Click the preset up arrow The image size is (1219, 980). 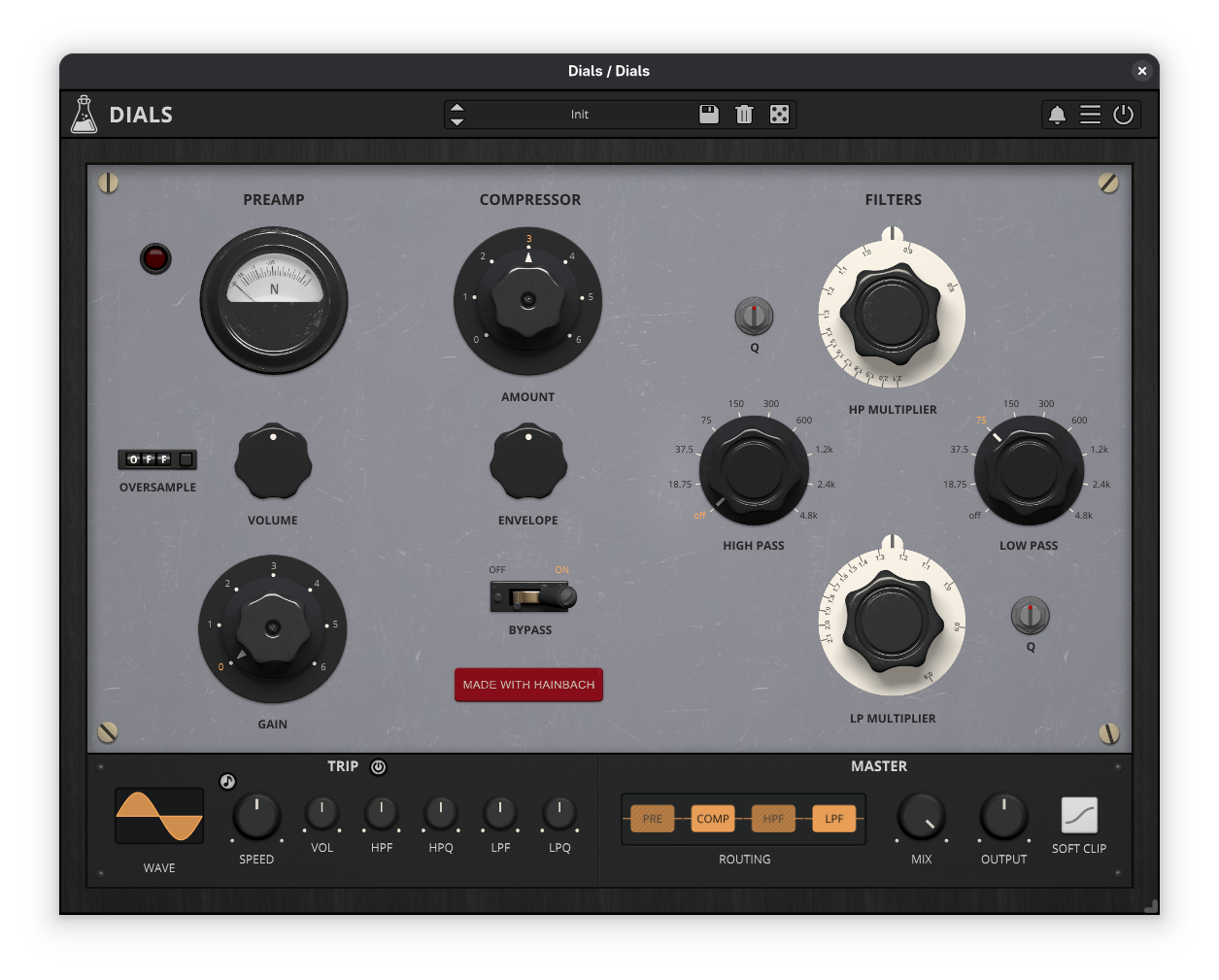457,107
